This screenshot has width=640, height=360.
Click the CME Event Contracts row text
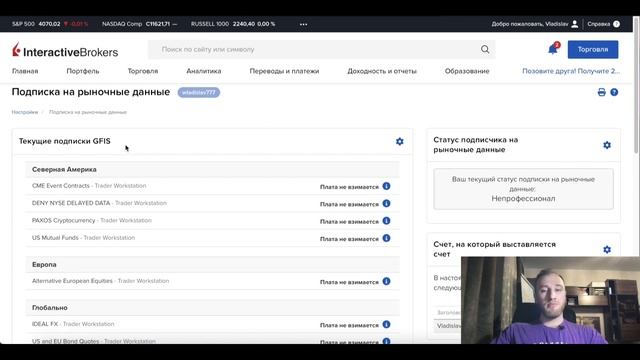point(89,186)
